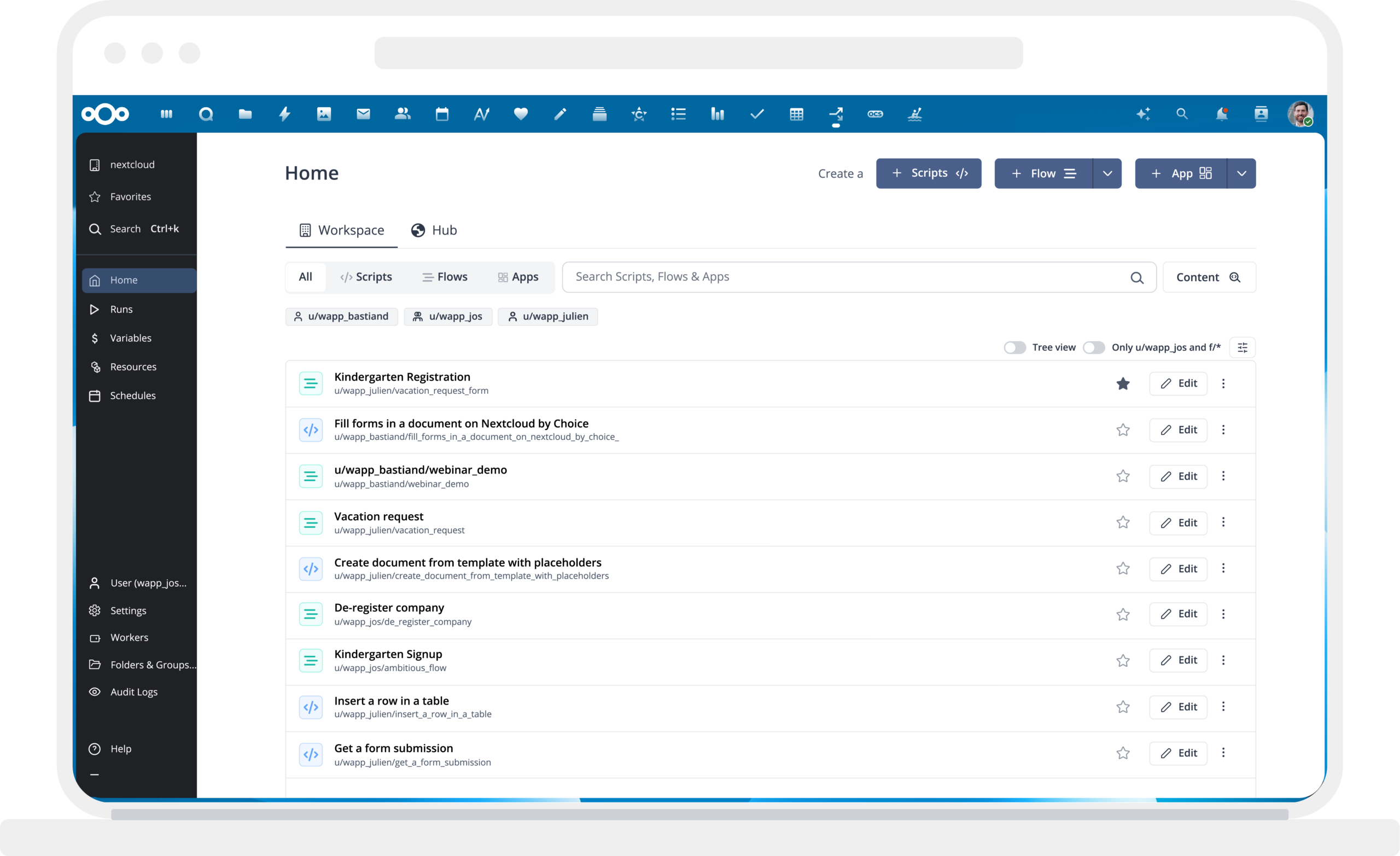Open the Photos app icon
The height and width of the screenshot is (856, 1400).
[x=324, y=114]
